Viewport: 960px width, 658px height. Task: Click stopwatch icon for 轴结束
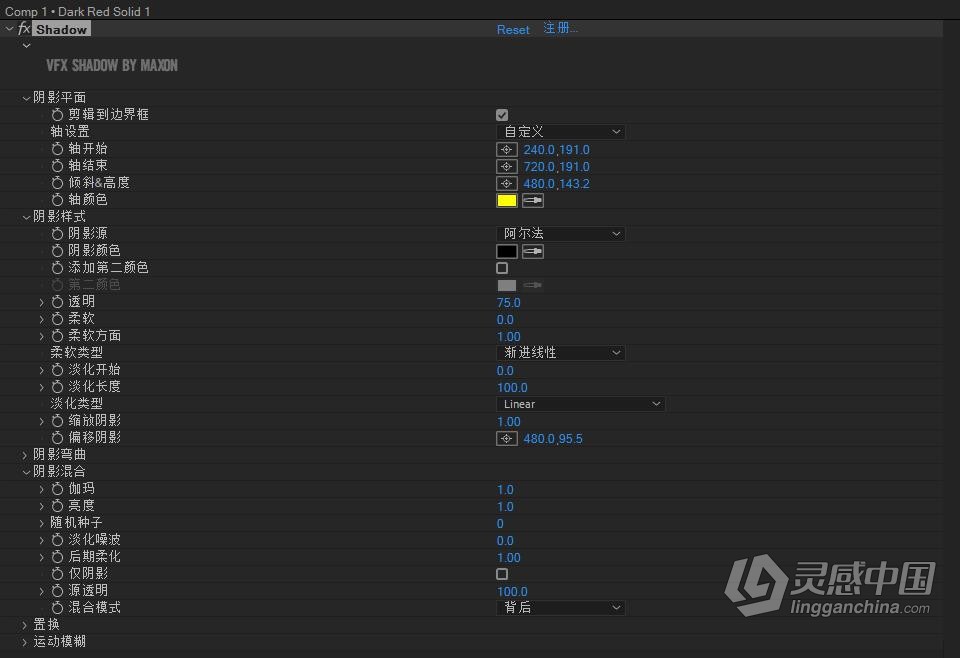(x=57, y=166)
